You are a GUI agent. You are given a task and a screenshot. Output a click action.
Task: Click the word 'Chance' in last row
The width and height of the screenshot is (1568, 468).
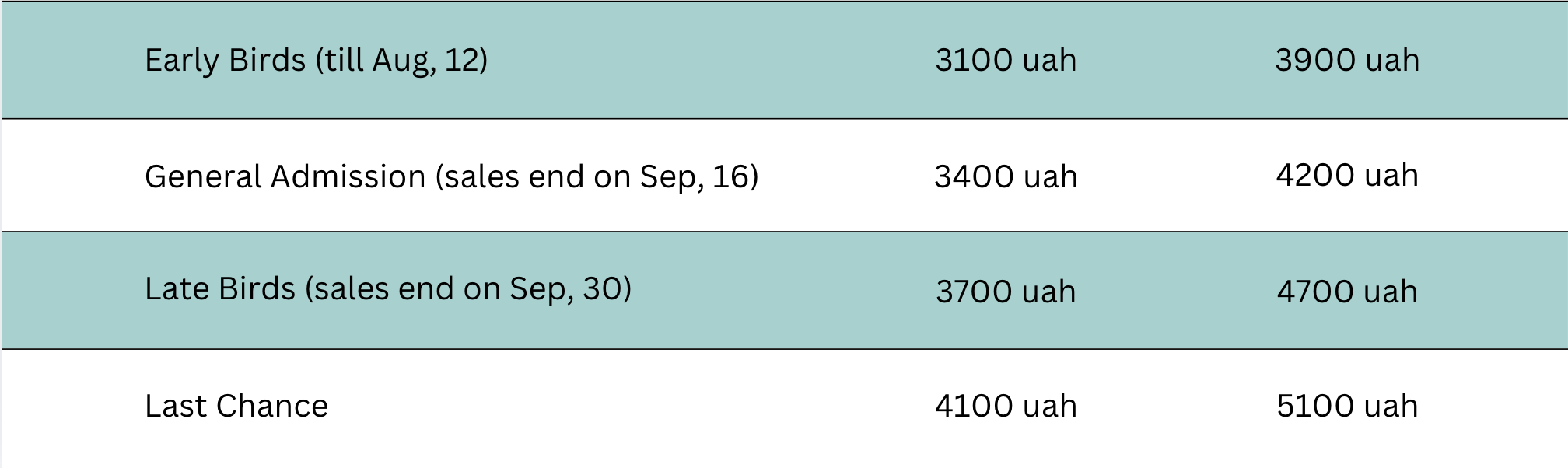(272, 407)
